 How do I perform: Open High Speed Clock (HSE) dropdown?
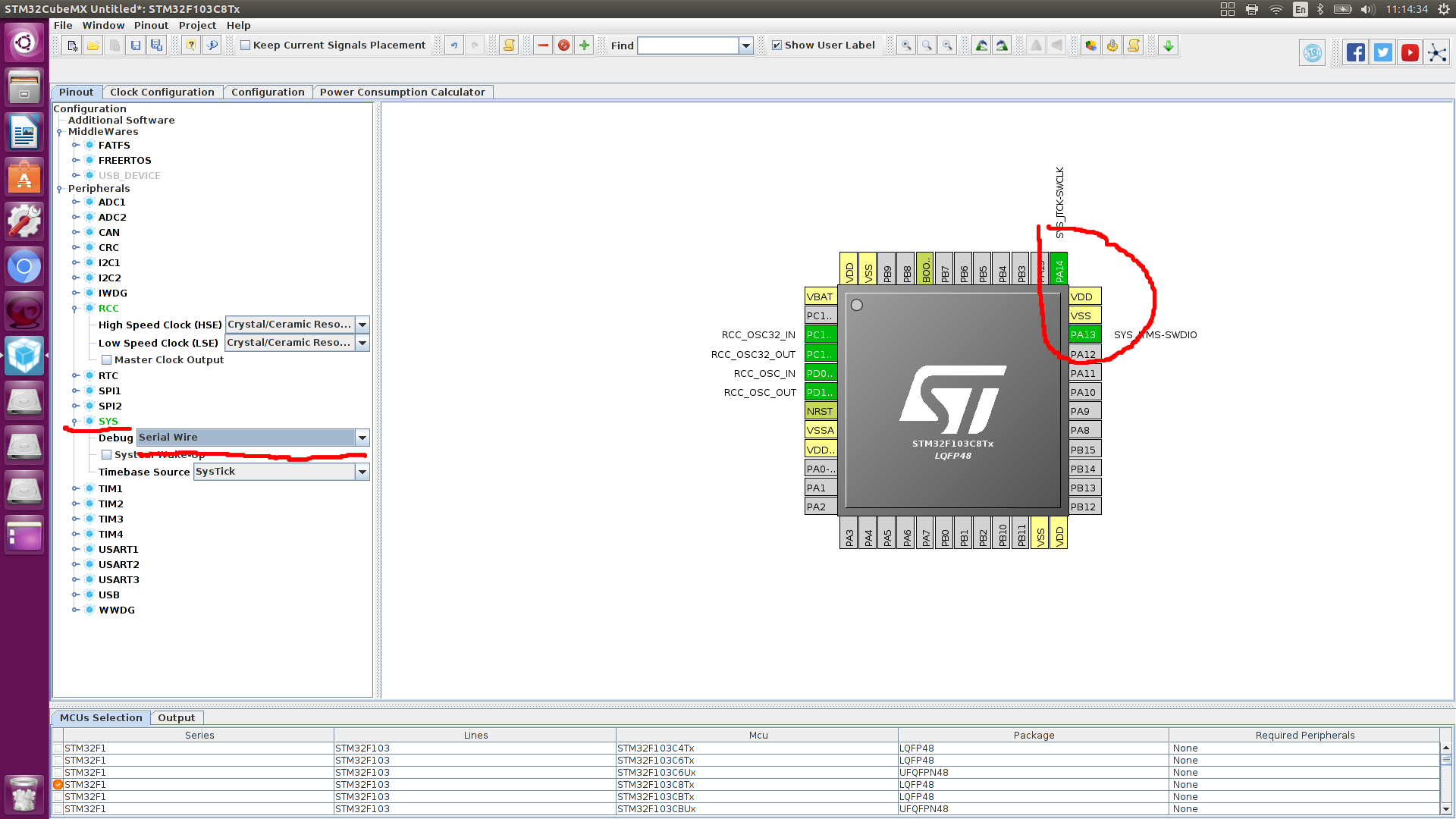tap(362, 325)
